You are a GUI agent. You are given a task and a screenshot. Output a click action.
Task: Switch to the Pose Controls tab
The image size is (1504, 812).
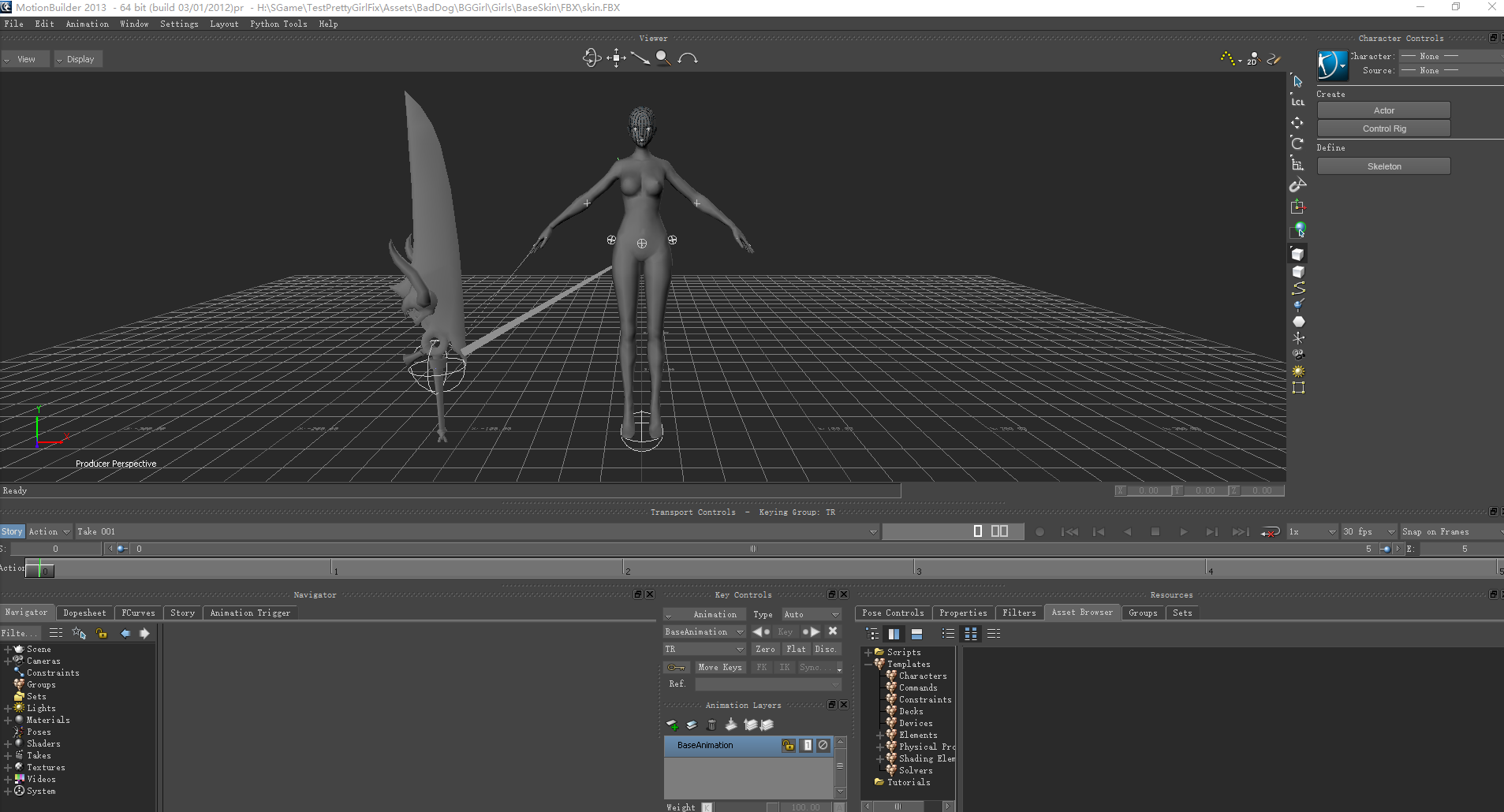click(x=893, y=613)
